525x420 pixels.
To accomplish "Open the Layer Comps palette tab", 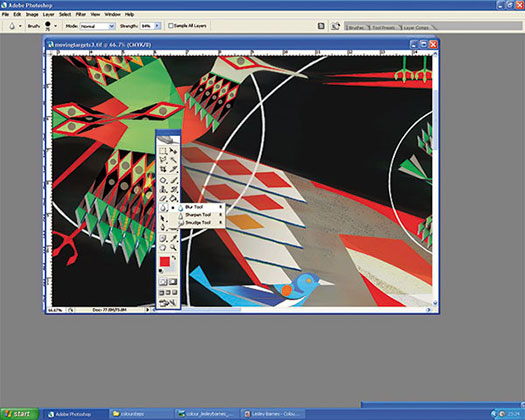I will (416, 27).
